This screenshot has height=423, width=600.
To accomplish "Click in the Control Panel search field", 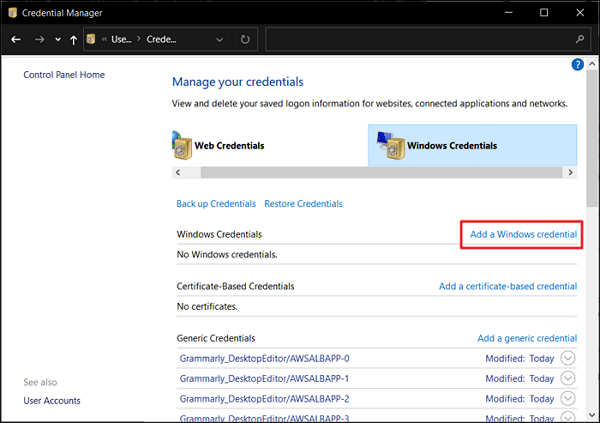I will tap(420, 40).
